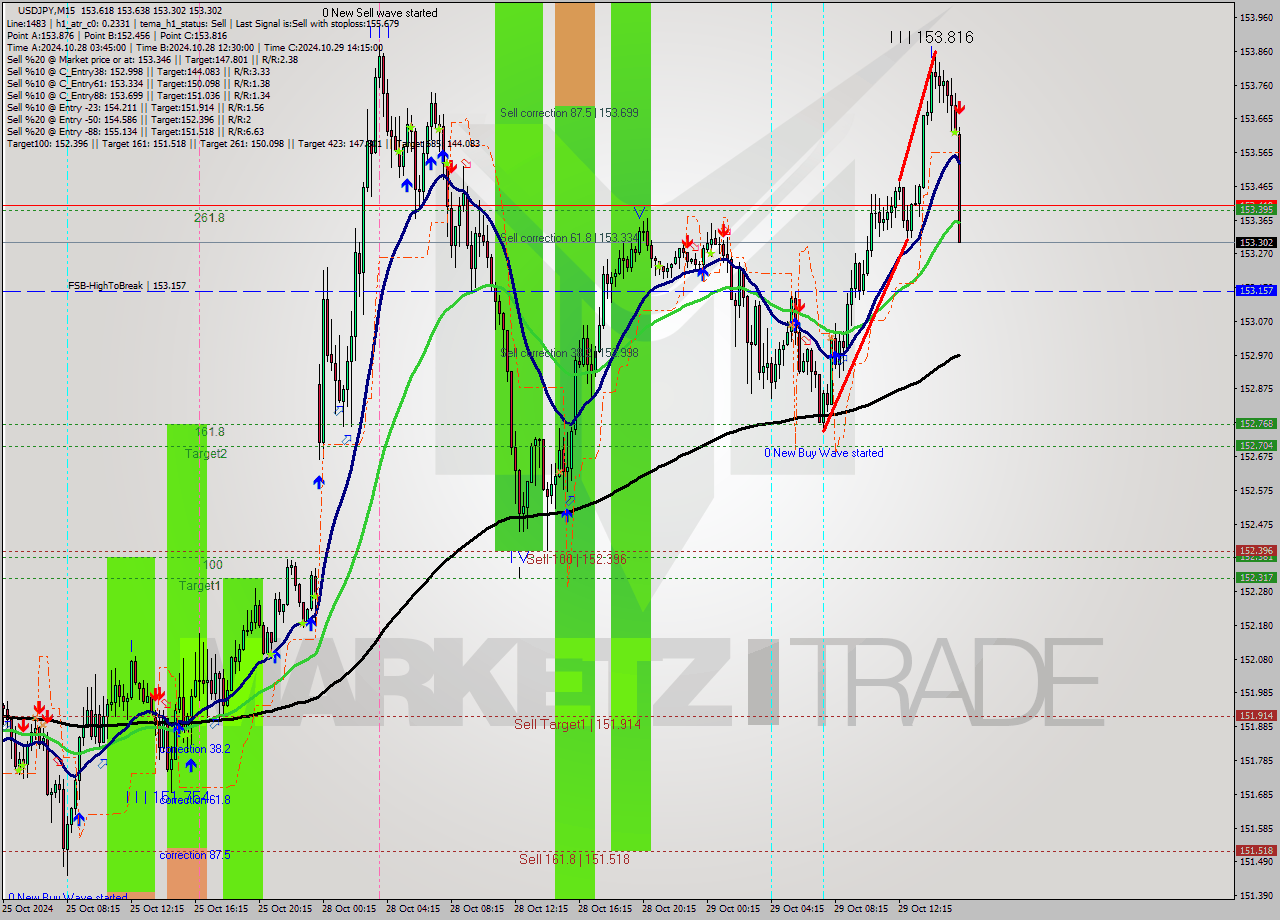Click the 'Sell 100 | 152.396' label
Viewport: 1280px width, 920px height.
pyautogui.click(x=576, y=559)
